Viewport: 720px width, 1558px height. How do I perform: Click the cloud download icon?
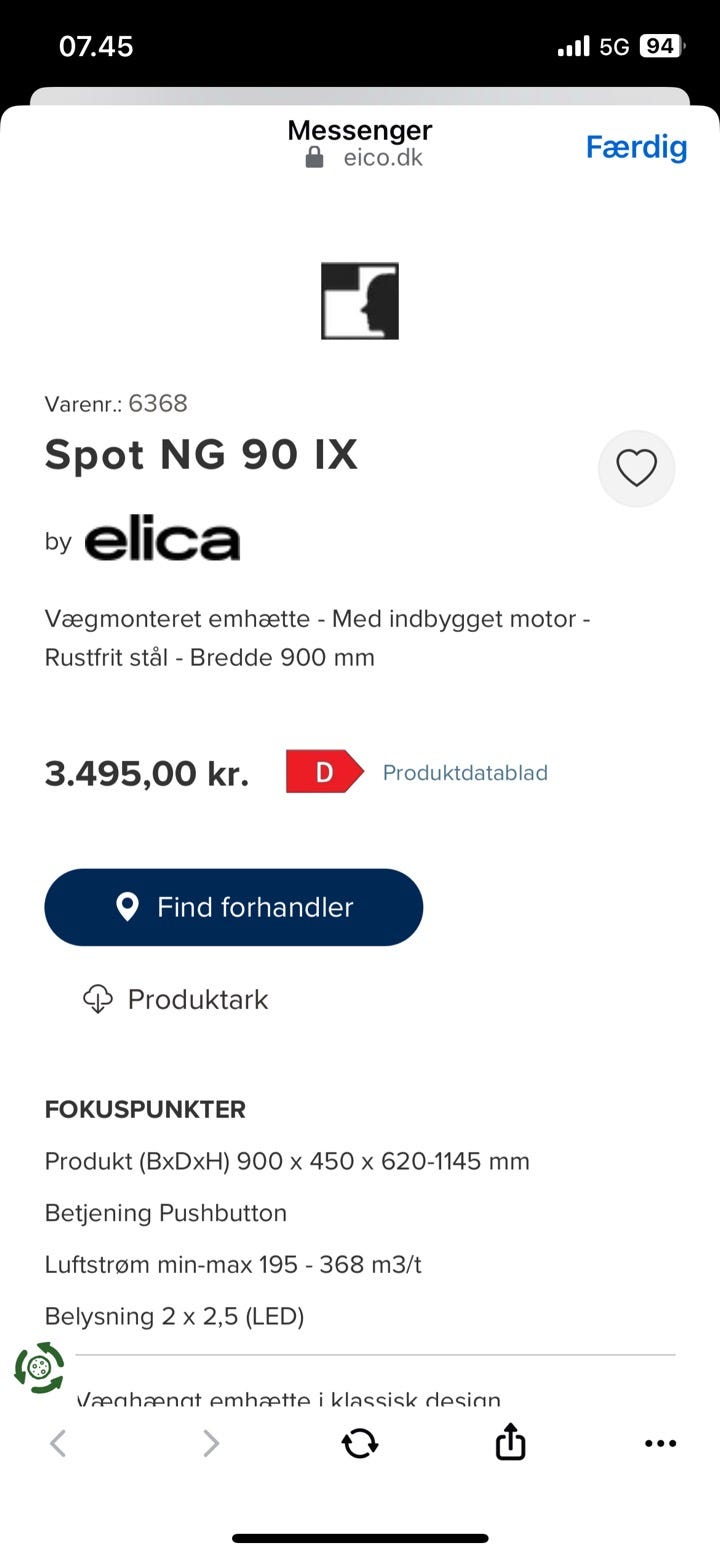pos(97,999)
